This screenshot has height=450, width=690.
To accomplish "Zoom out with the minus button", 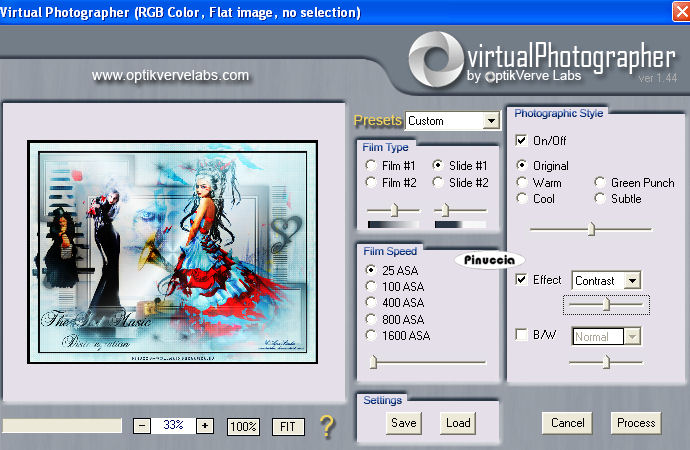I will (x=142, y=426).
